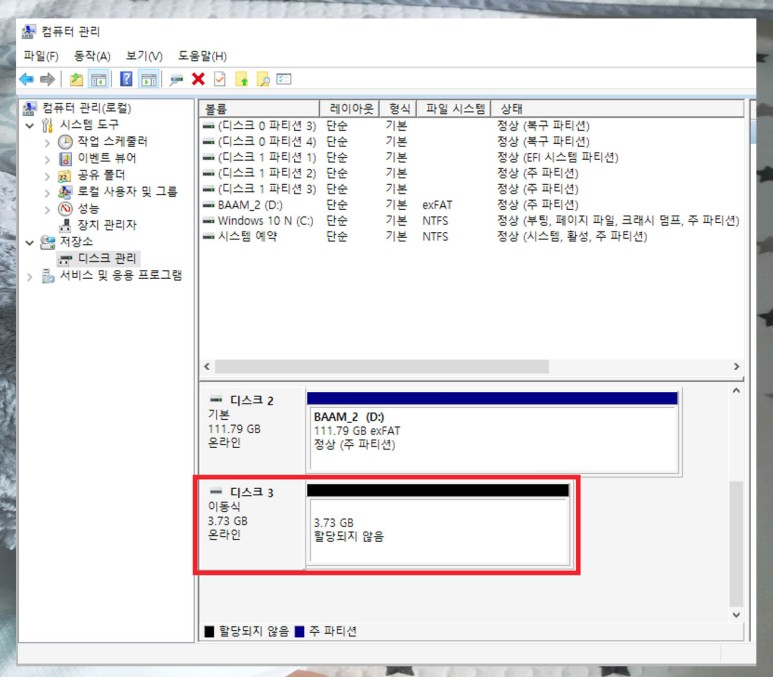Collapse the 시스템 도구 tree node
Viewport: 773px width, 677px height.
pyautogui.click(x=30, y=126)
